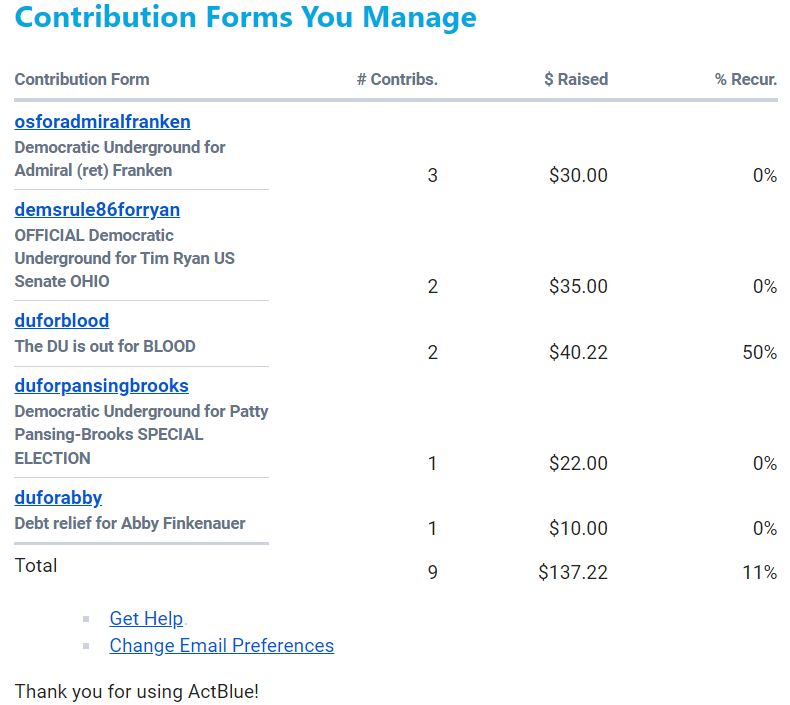Click the Thank you for using ActBlue text
Viewport: 790px width, 705px height.
coord(137,691)
